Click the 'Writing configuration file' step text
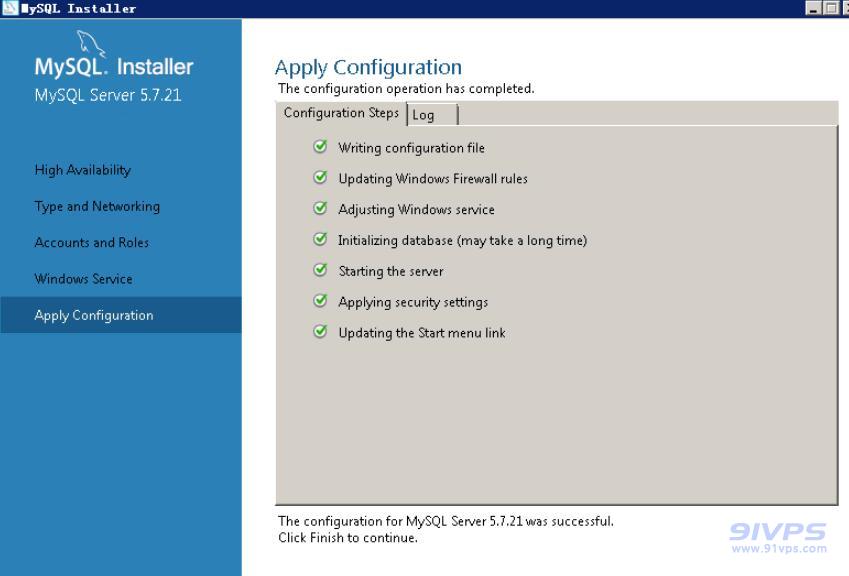This screenshot has height=576, width=849. point(412,148)
